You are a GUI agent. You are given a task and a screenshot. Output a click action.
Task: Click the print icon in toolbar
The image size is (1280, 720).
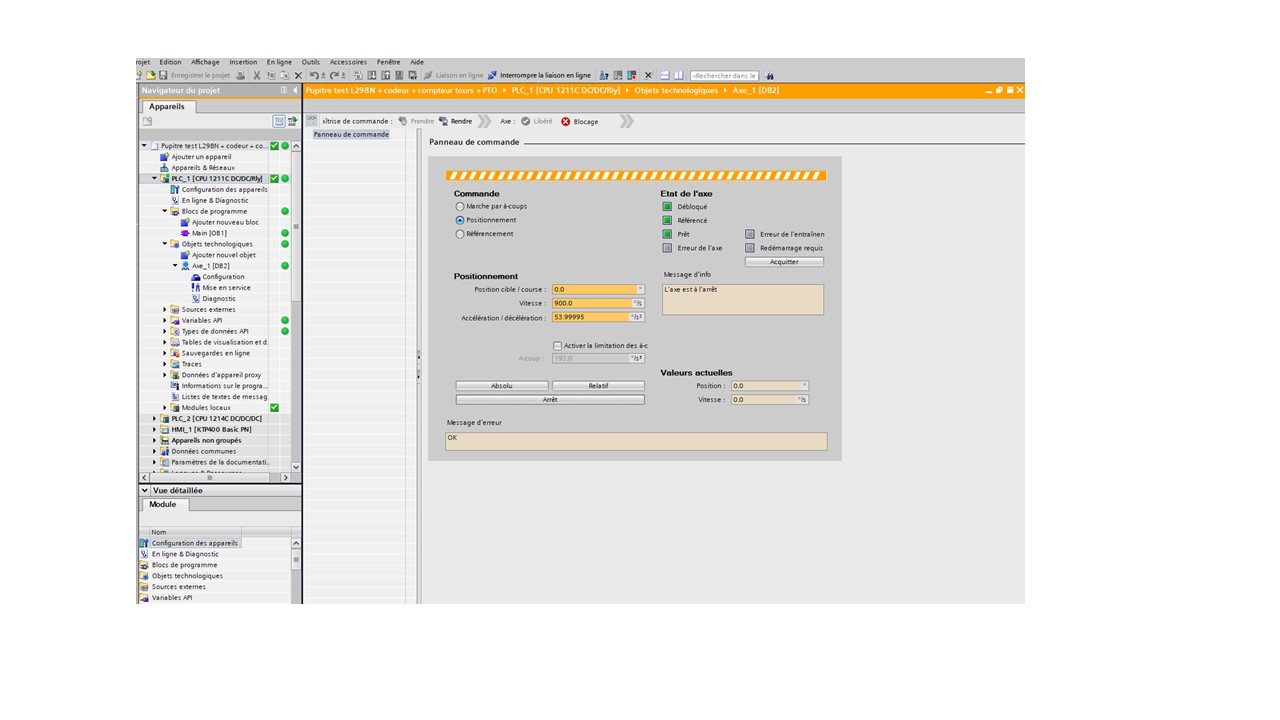[x=240, y=76]
